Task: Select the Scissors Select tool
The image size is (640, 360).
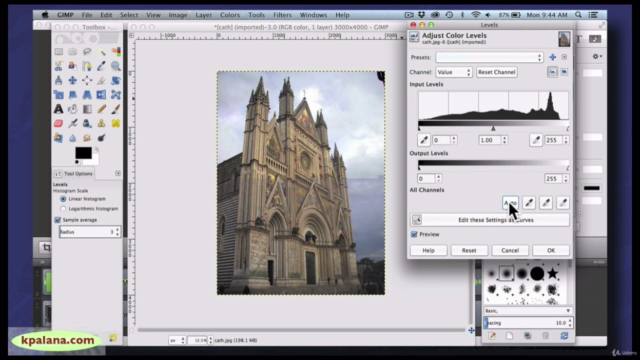Action: click(x=58, y=66)
